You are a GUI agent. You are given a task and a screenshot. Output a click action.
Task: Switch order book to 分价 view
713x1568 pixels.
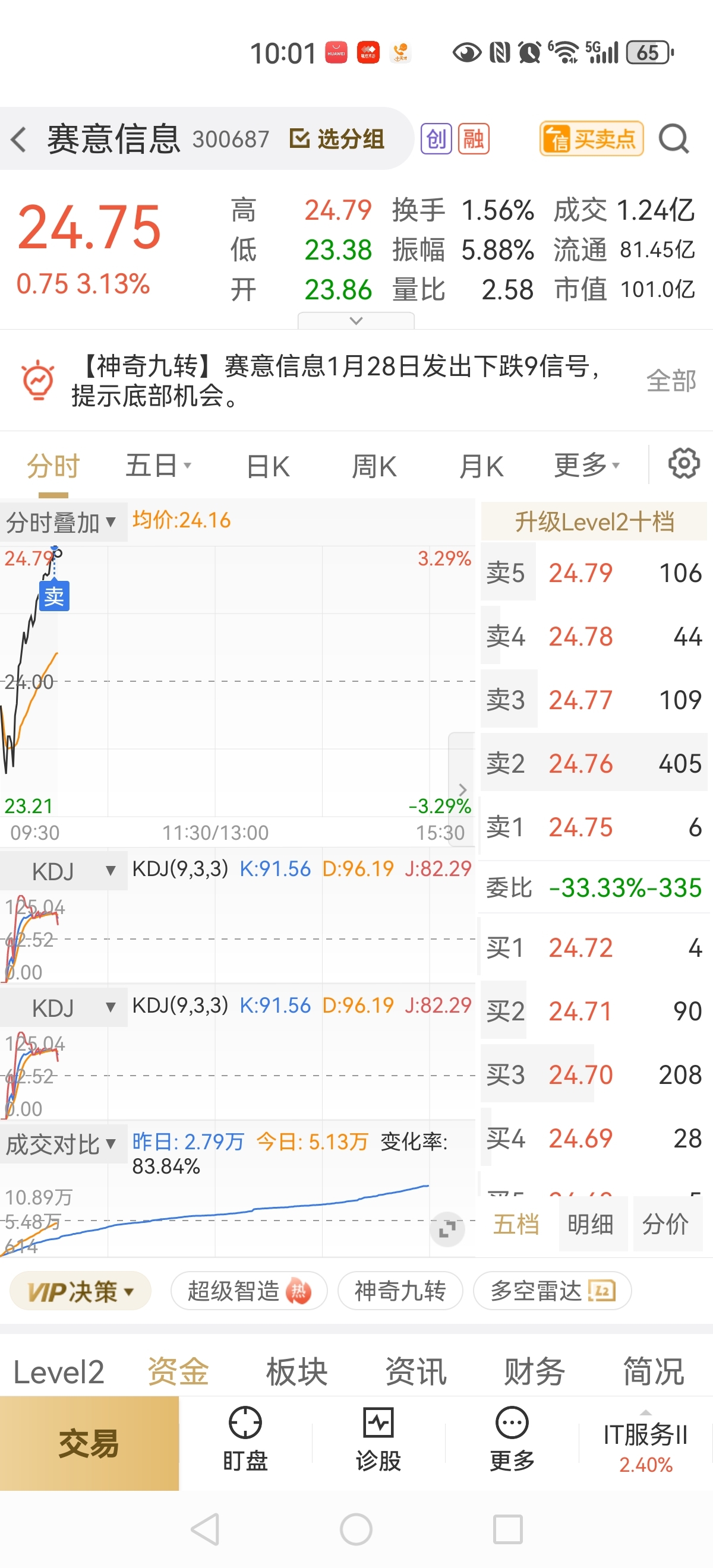(x=665, y=1224)
